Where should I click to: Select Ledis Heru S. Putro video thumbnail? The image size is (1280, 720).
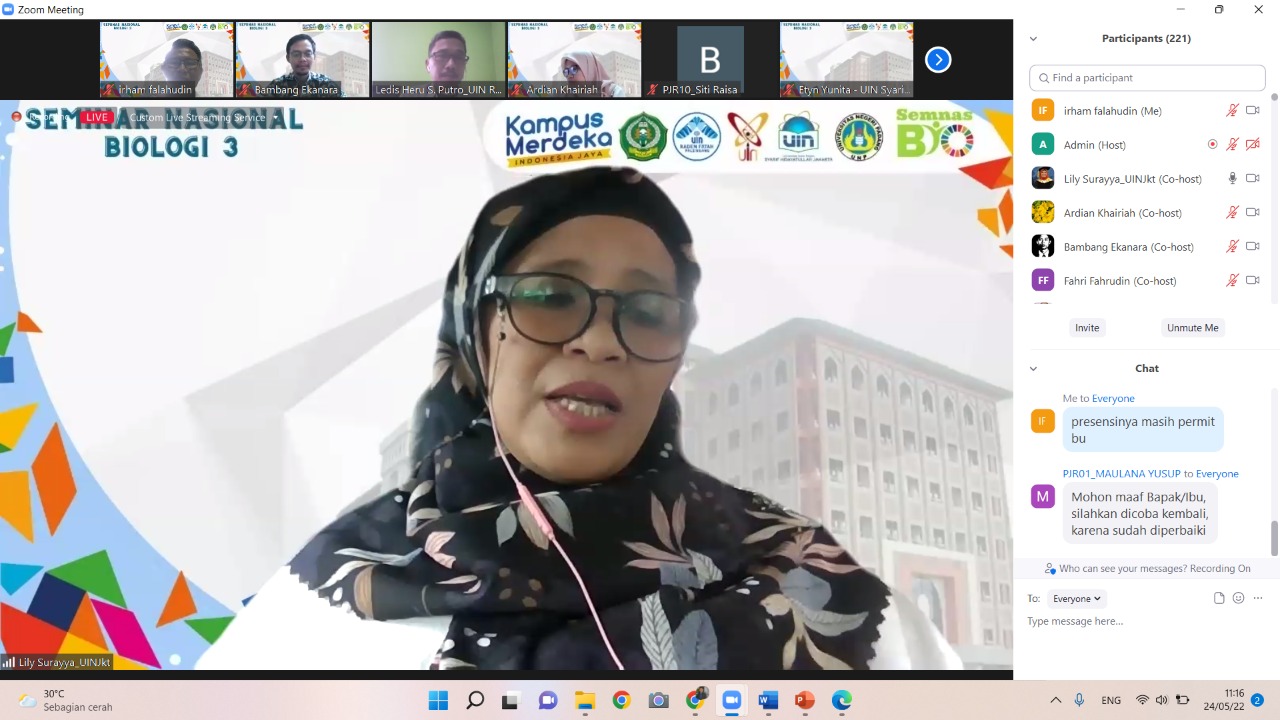coord(438,60)
